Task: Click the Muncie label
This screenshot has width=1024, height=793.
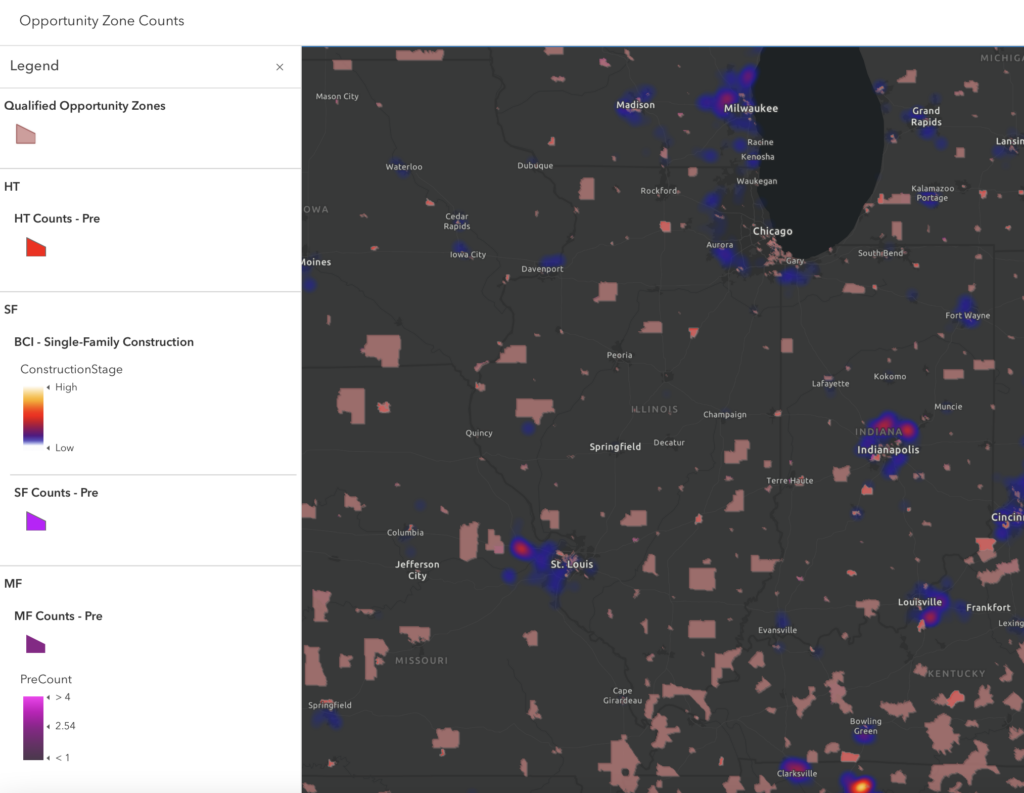Action: (x=948, y=407)
